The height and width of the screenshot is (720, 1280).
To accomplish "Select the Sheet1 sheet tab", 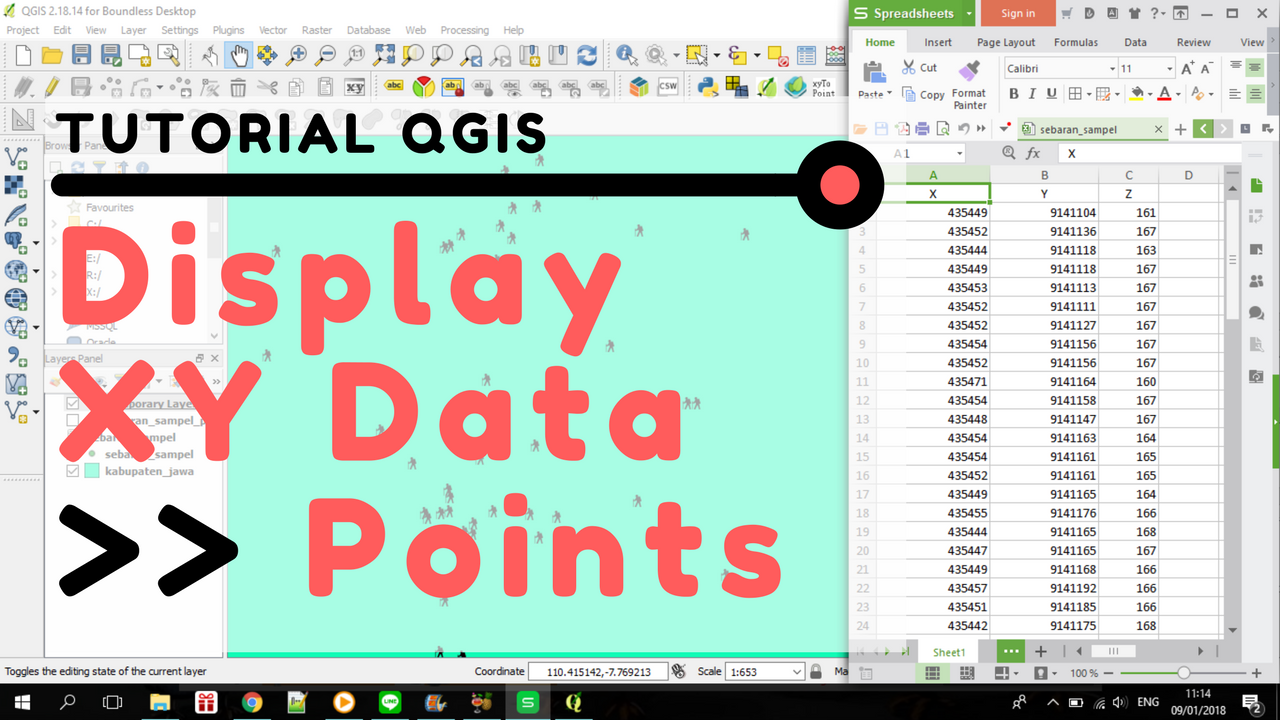I will pos(949,651).
